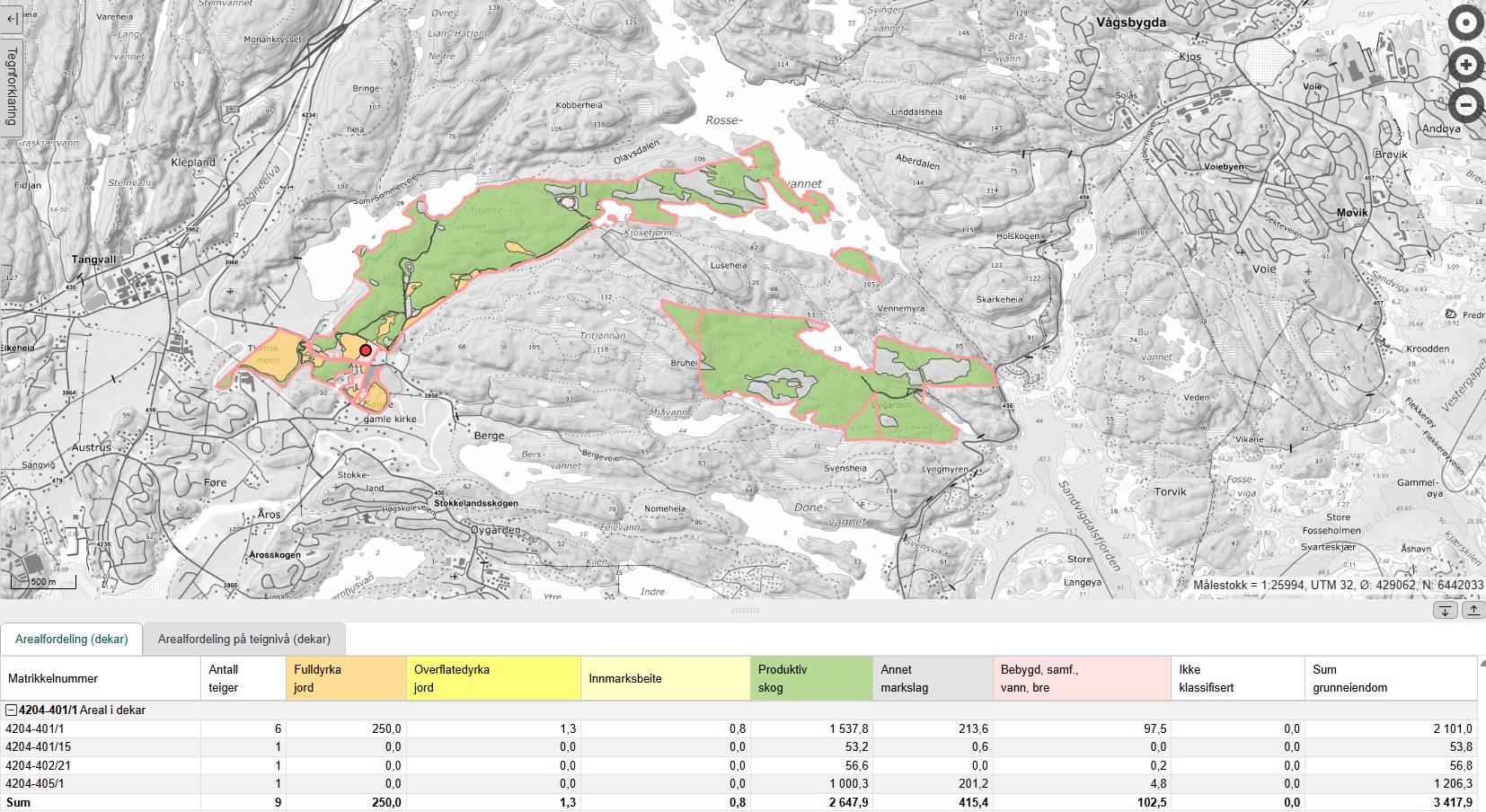This screenshot has height=812, width=1486.
Task: Click the locate-position target icon on map
Action: click(x=1465, y=23)
